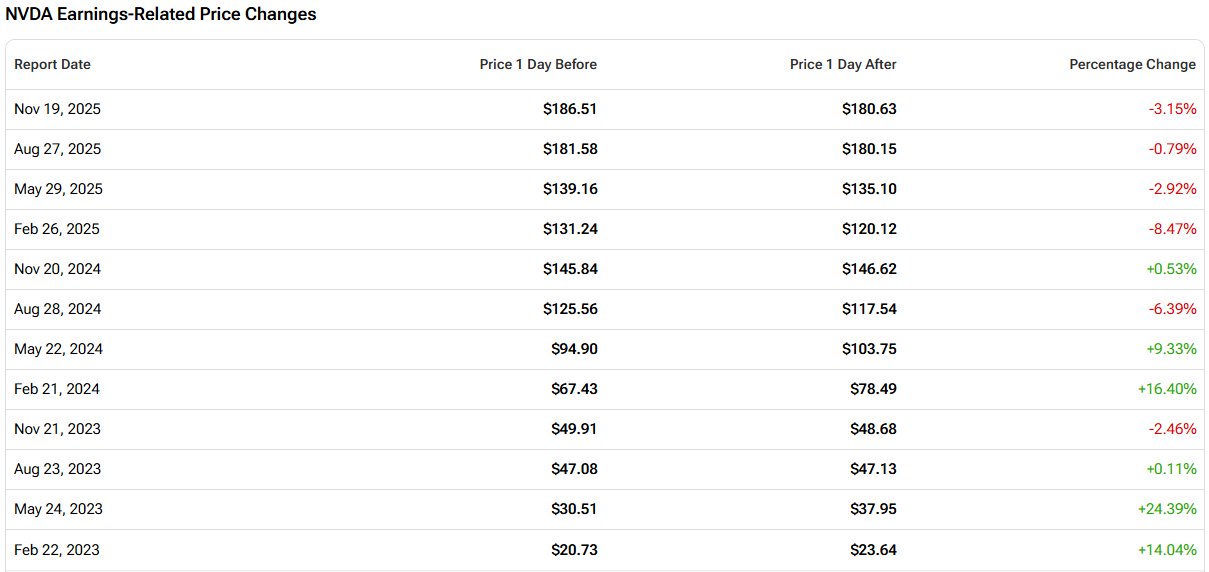The width and height of the screenshot is (1209, 572).
Task: Select the +16.40% percentage change value
Action: point(1167,389)
